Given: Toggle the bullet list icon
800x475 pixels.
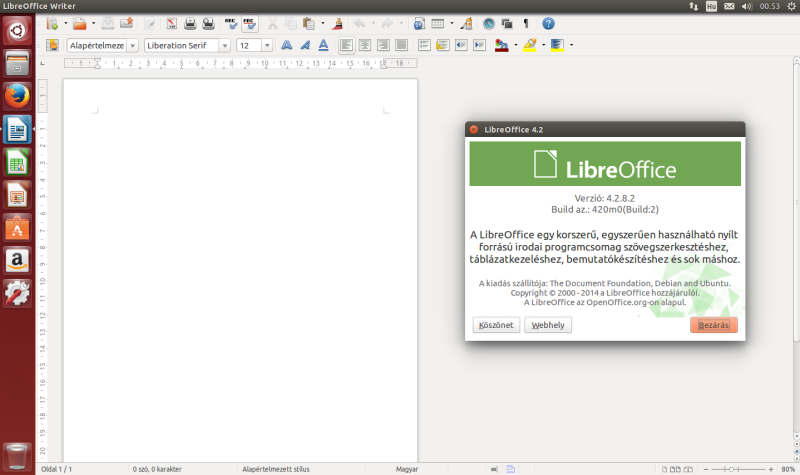Looking at the screenshot, I should (442, 45).
